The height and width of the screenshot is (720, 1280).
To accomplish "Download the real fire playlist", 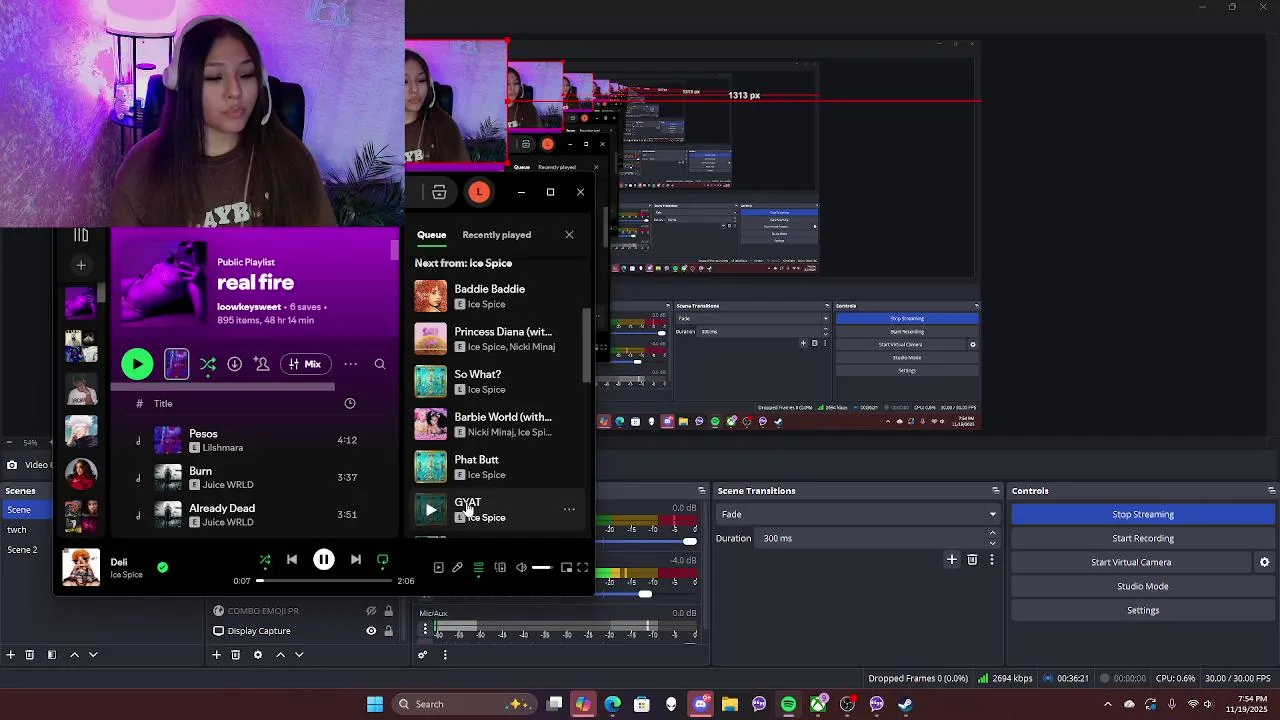I will [x=234, y=365].
